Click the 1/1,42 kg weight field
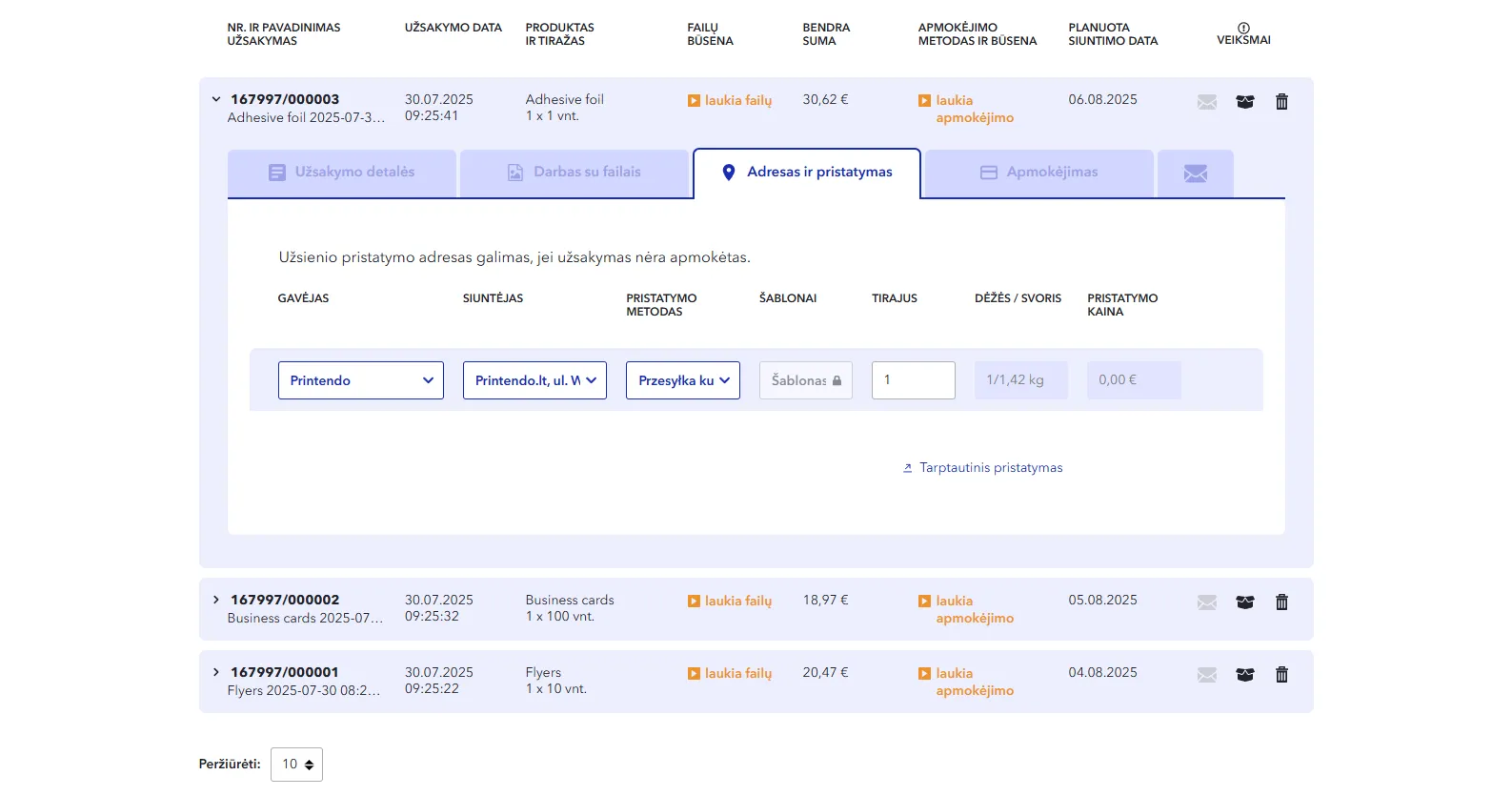Viewport: 1512px width, 796px height. (x=1021, y=380)
